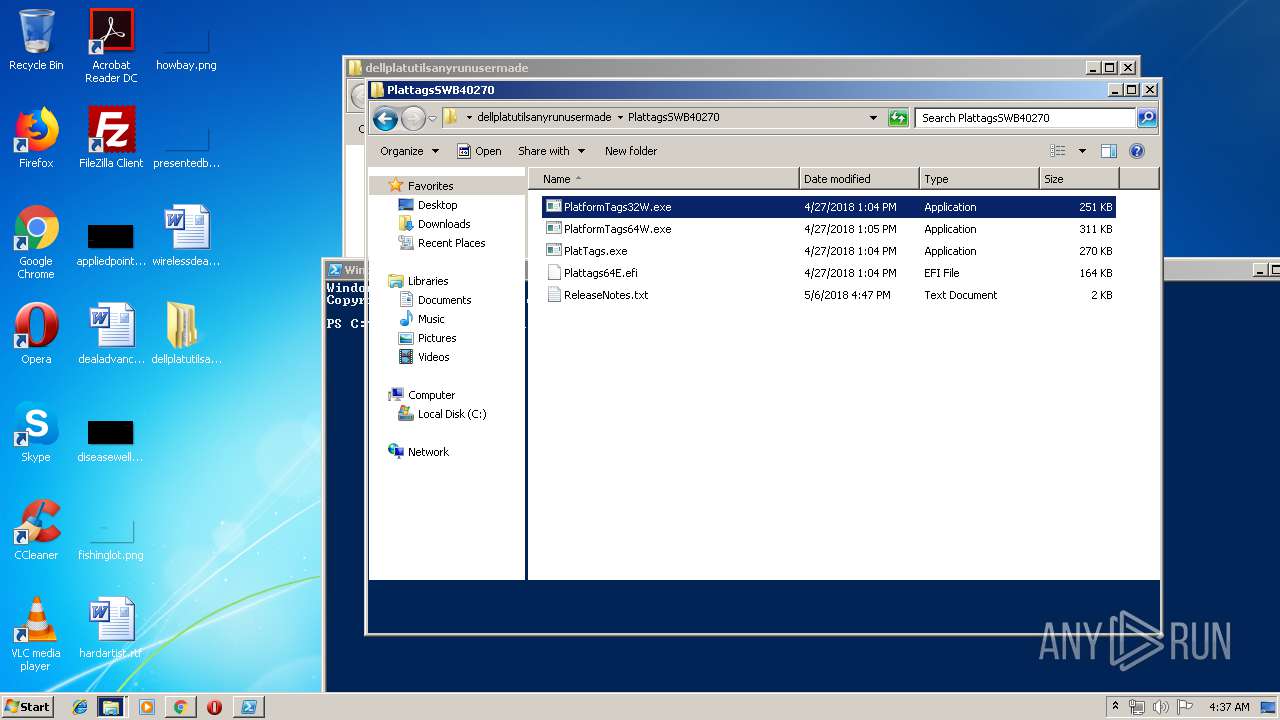Sort by Size column header
This screenshot has height=720, width=1280.
(x=1079, y=179)
